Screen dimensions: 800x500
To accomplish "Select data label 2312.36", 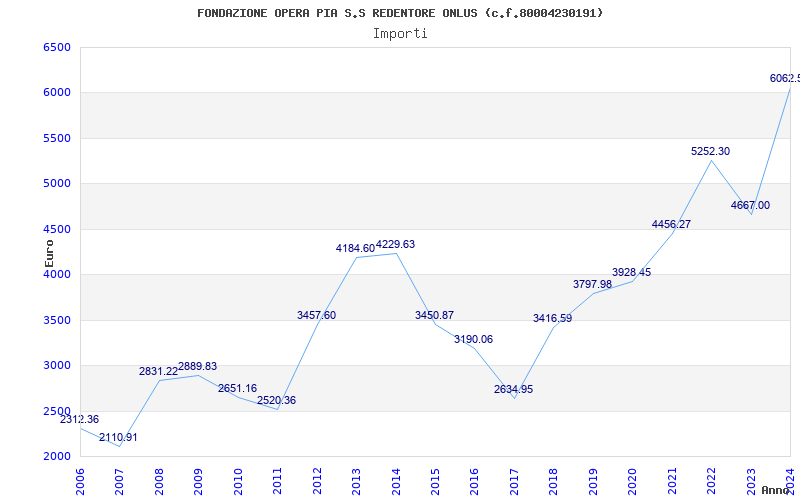I will point(80,419).
